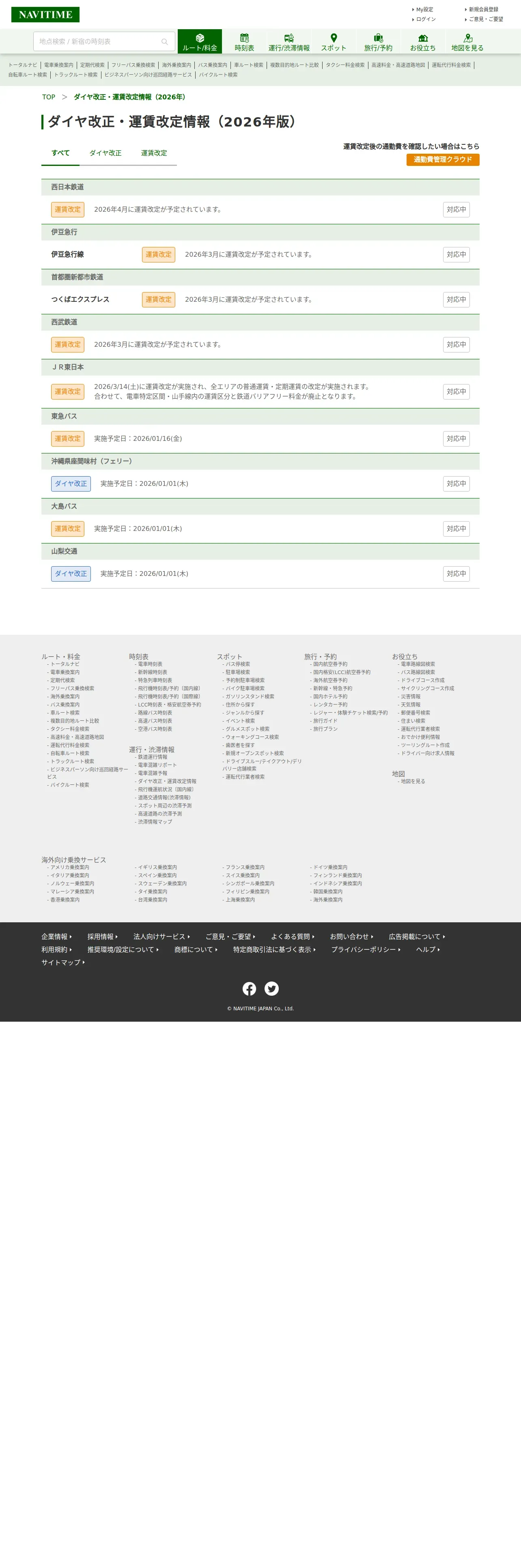Open footer link 天気情報
This screenshot has height=1568, width=521.
(x=410, y=705)
